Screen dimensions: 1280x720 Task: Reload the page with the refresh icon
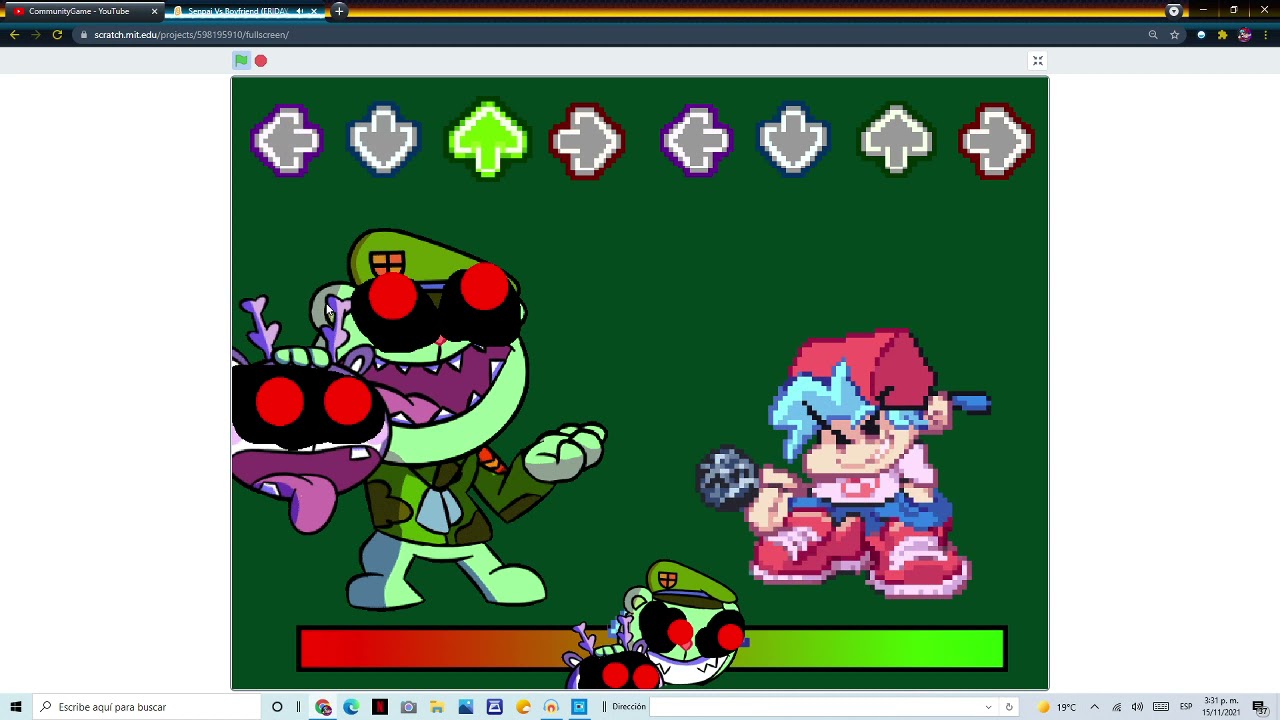tap(57, 35)
